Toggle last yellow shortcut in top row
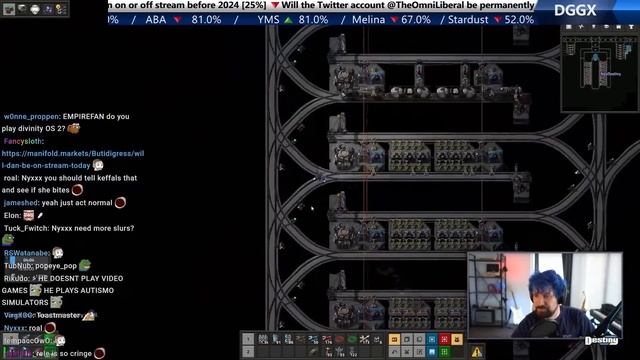The width and height of the screenshot is (640, 360). coord(457,339)
